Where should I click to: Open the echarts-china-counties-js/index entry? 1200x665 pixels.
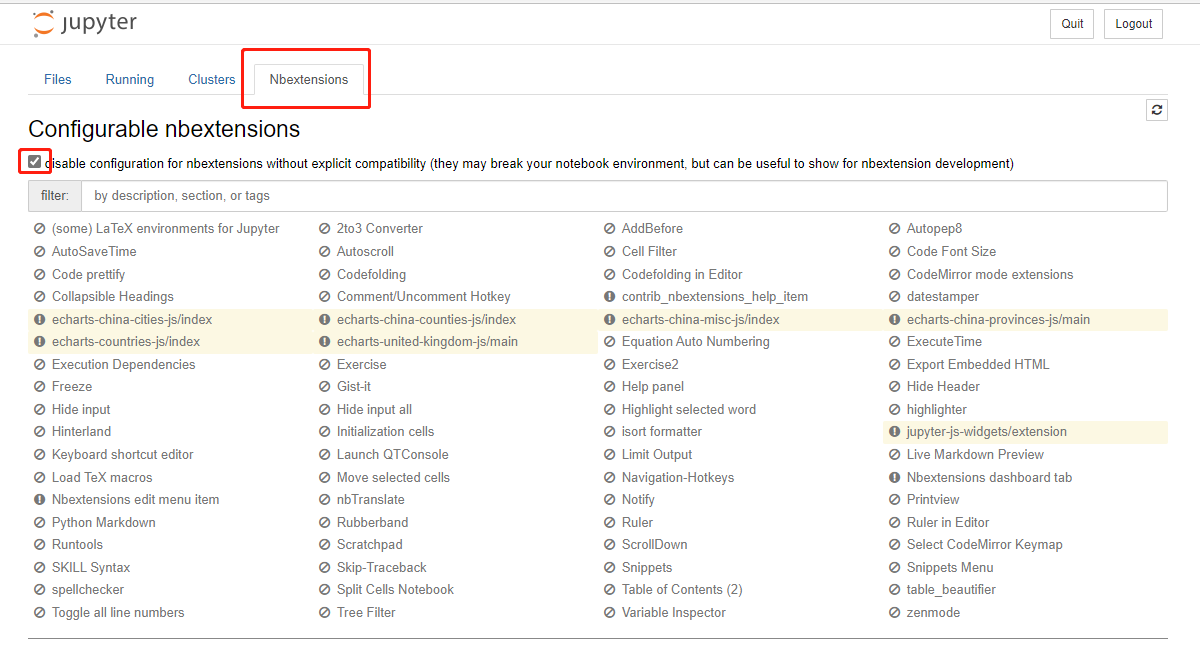(427, 320)
